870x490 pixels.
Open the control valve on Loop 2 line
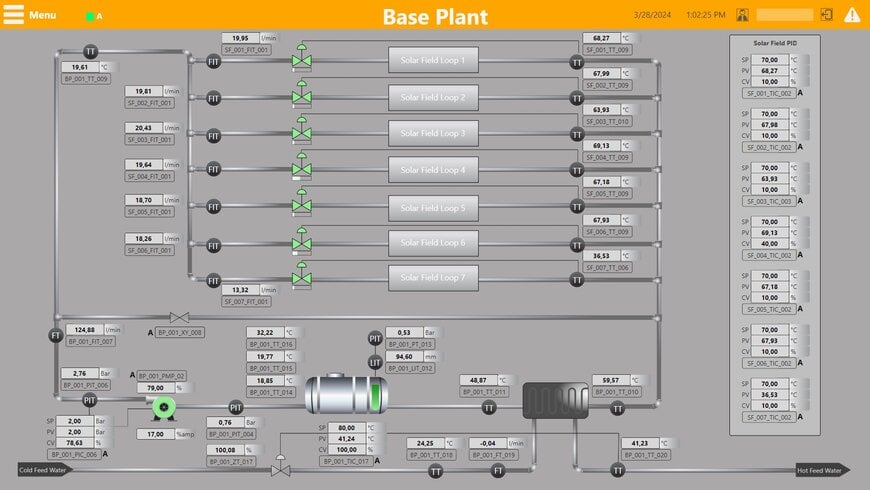tap(302, 94)
